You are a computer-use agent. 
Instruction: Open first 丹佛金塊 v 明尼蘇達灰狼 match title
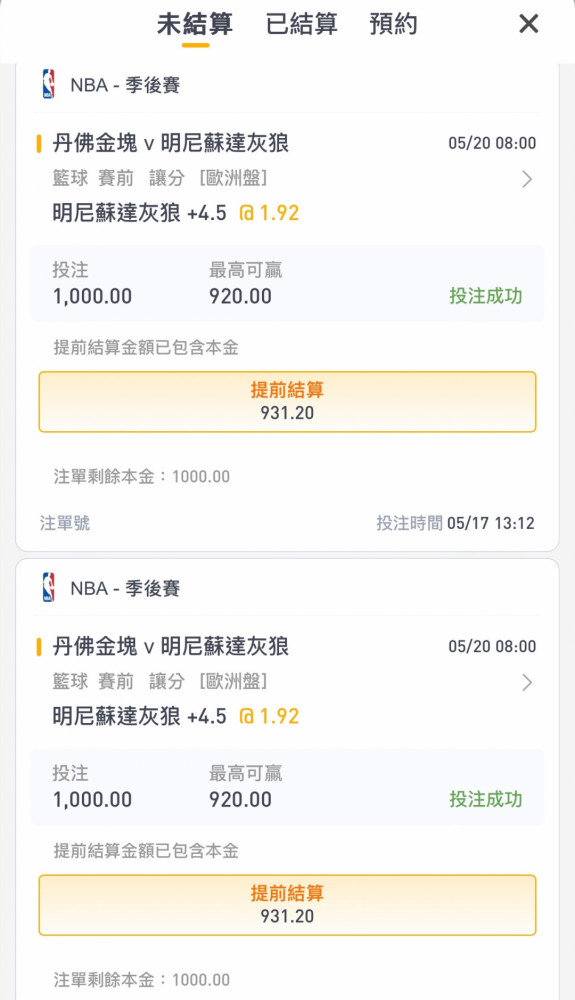click(170, 143)
